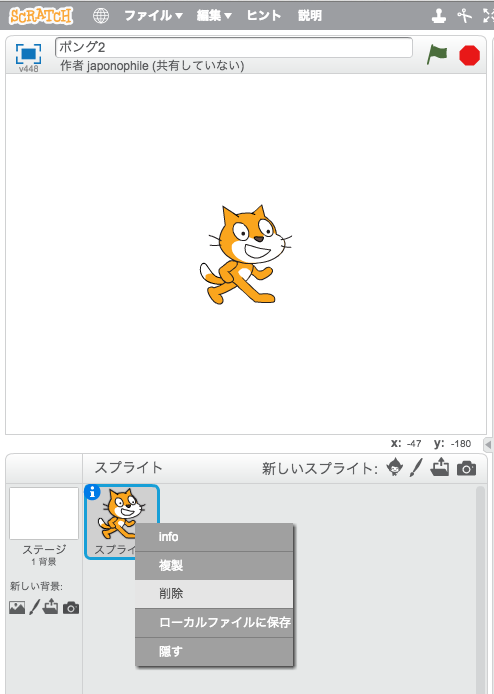The width and height of the screenshot is (494, 694).
Task: Open sprite info via blue i badge
Action: pyautogui.click(x=92, y=492)
